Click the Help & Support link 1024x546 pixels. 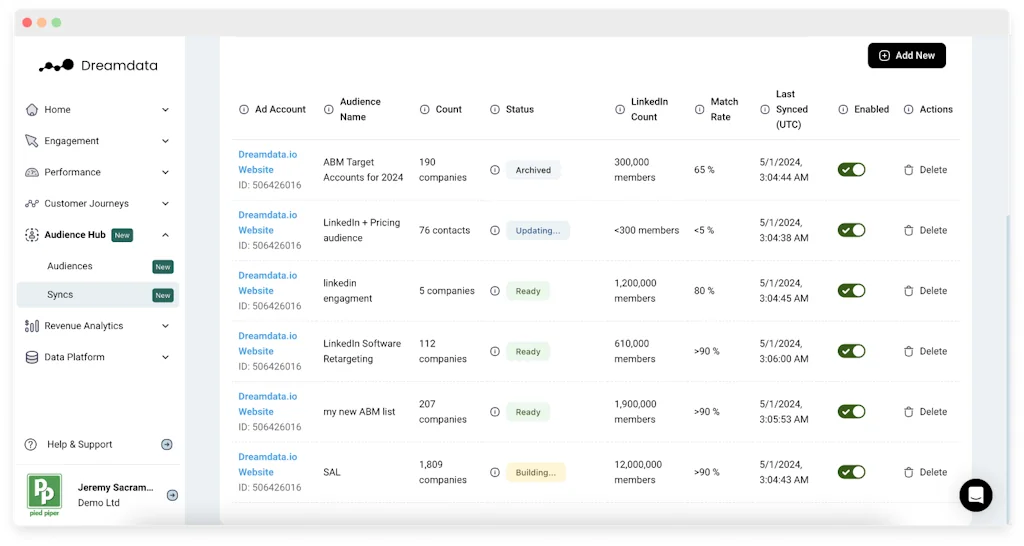click(x=80, y=445)
